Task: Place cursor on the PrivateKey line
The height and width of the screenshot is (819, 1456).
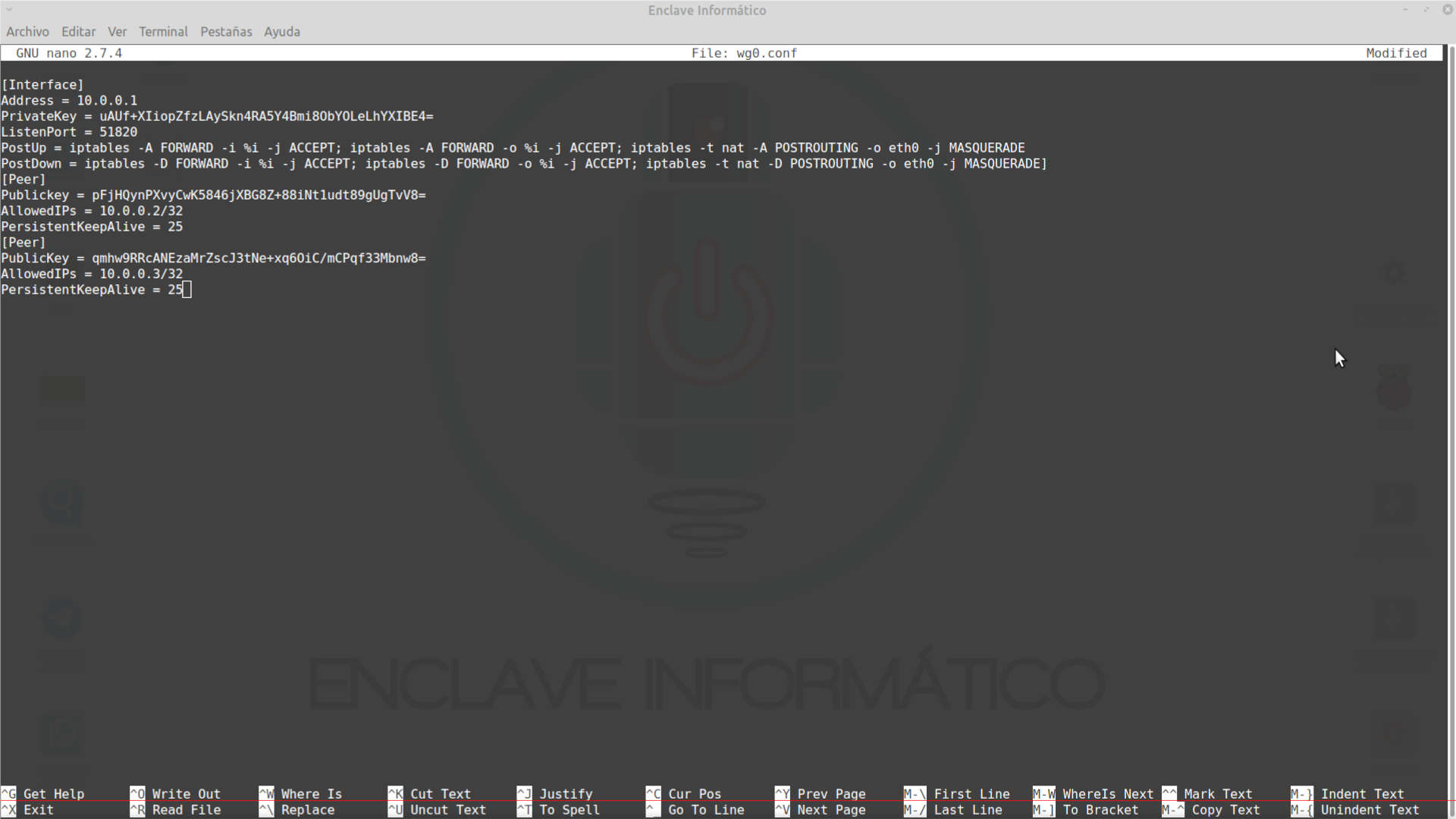Action: [x=216, y=116]
